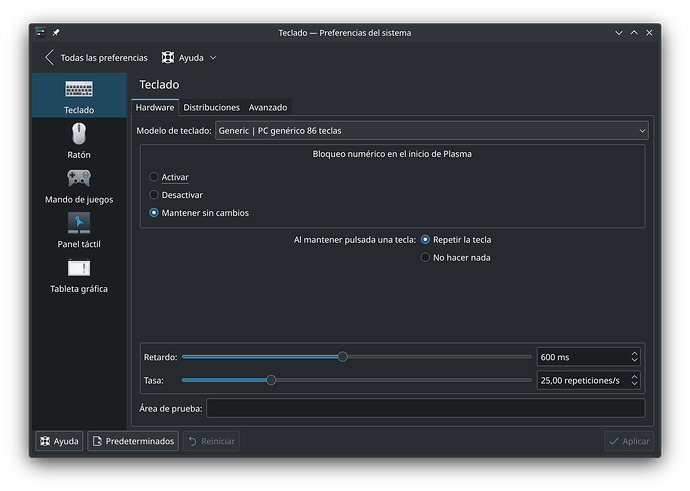This screenshot has width=690, height=491.
Task: Switch to the Avanzado tab
Action: point(268,107)
